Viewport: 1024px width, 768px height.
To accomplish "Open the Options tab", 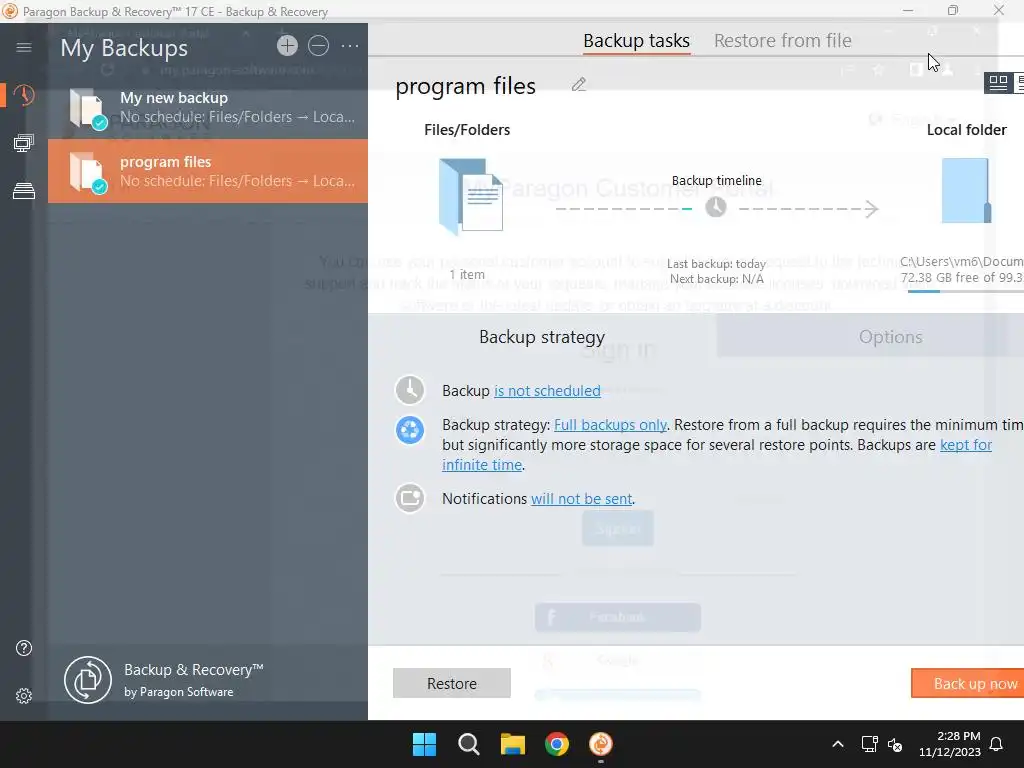I will point(890,336).
